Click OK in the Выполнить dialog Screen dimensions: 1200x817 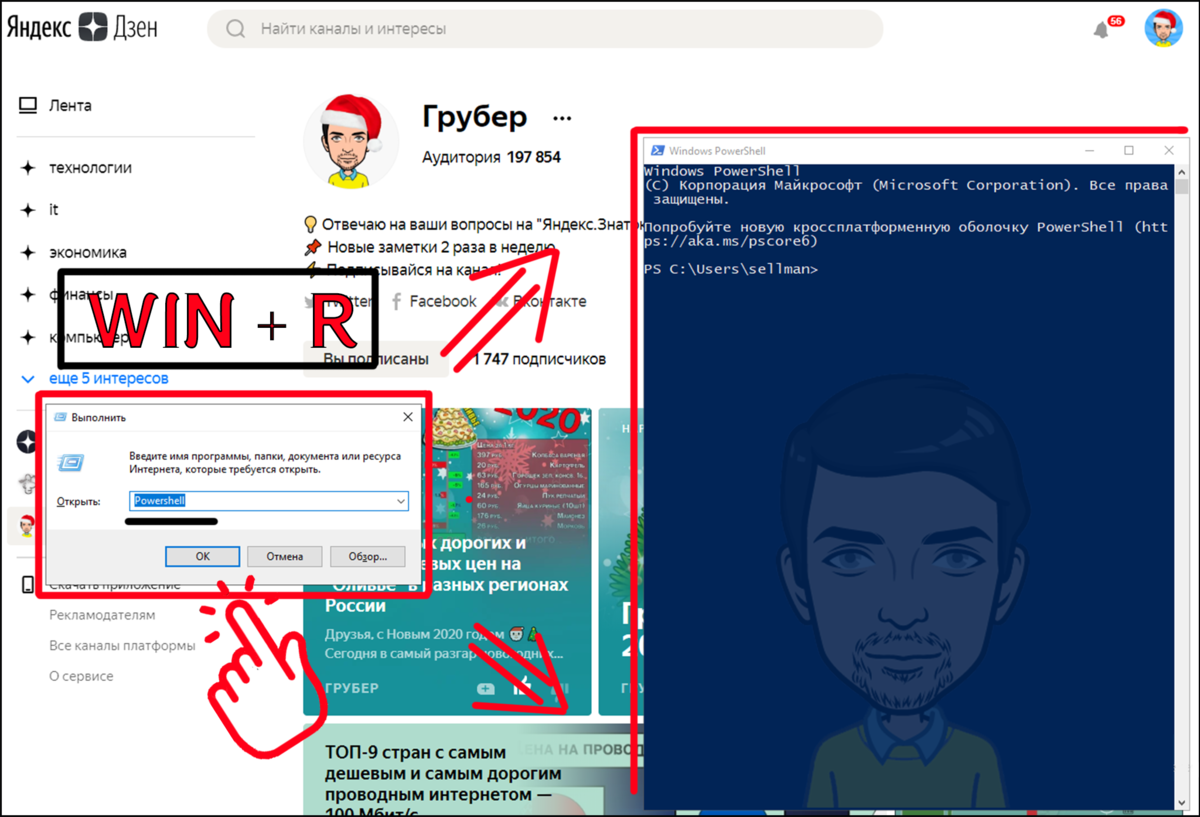click(202, 556)
